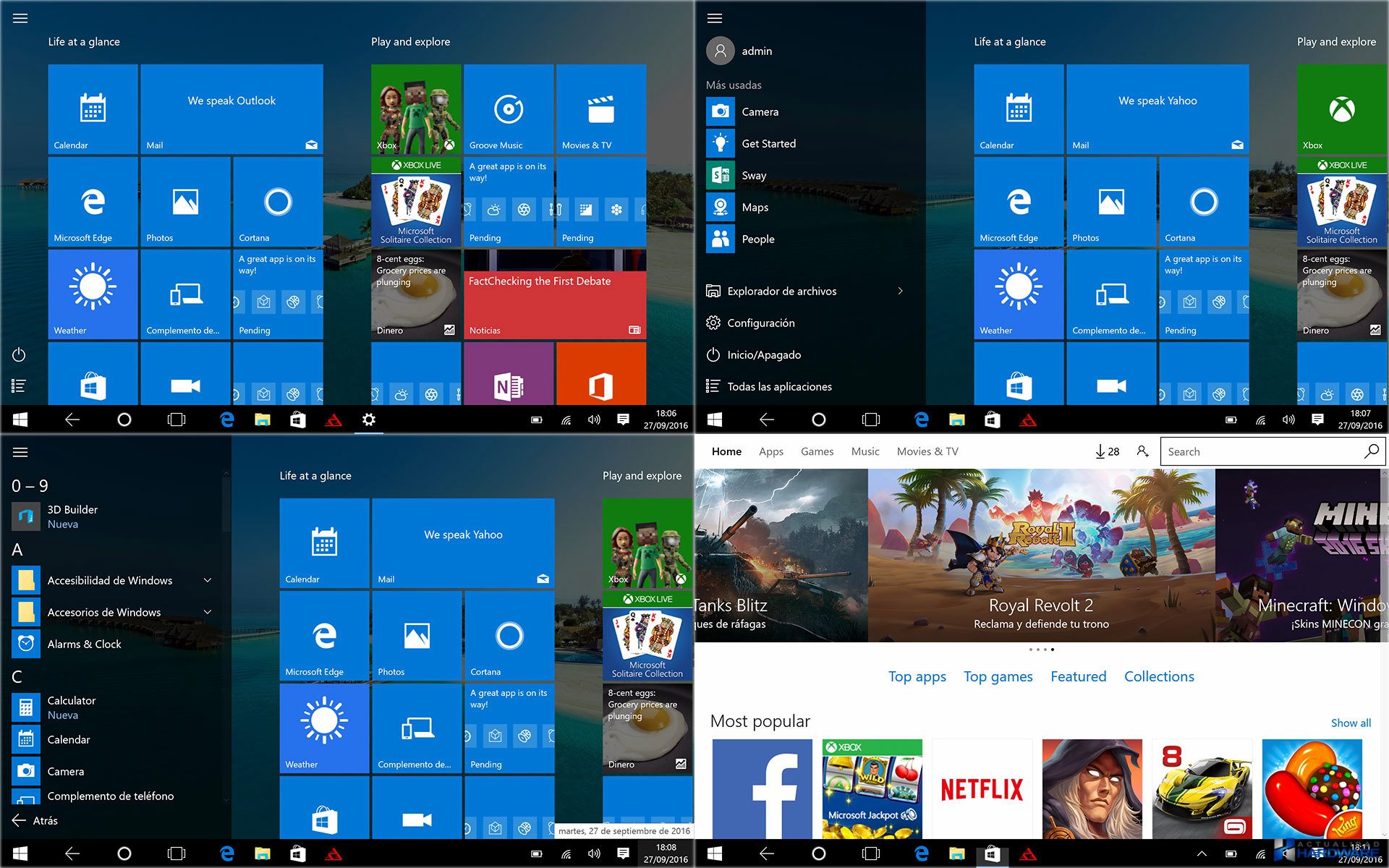
Task: Launch Sway from most used list
Action: 754,176
